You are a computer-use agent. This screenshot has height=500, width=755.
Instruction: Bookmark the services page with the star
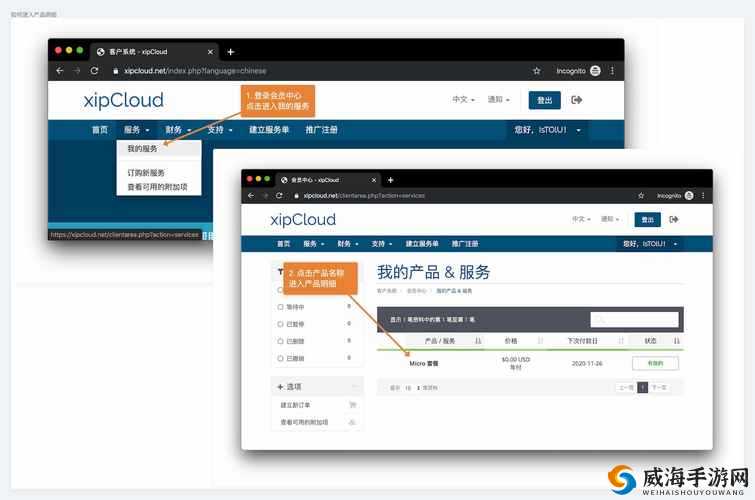click(641, 196)
